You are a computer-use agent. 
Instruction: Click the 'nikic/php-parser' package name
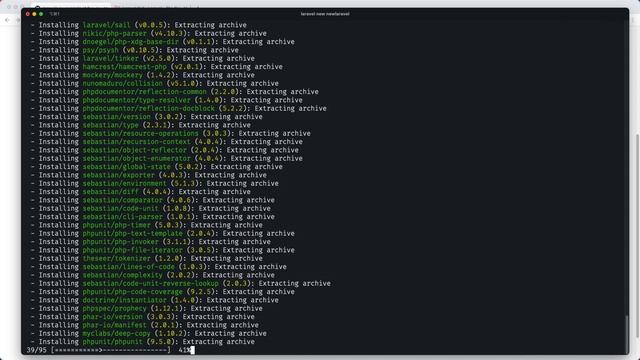[x=114, y=33]
